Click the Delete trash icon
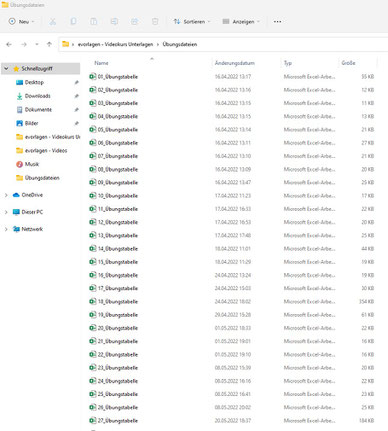Screen dimensions: 388x431 [x=155, y=22]
